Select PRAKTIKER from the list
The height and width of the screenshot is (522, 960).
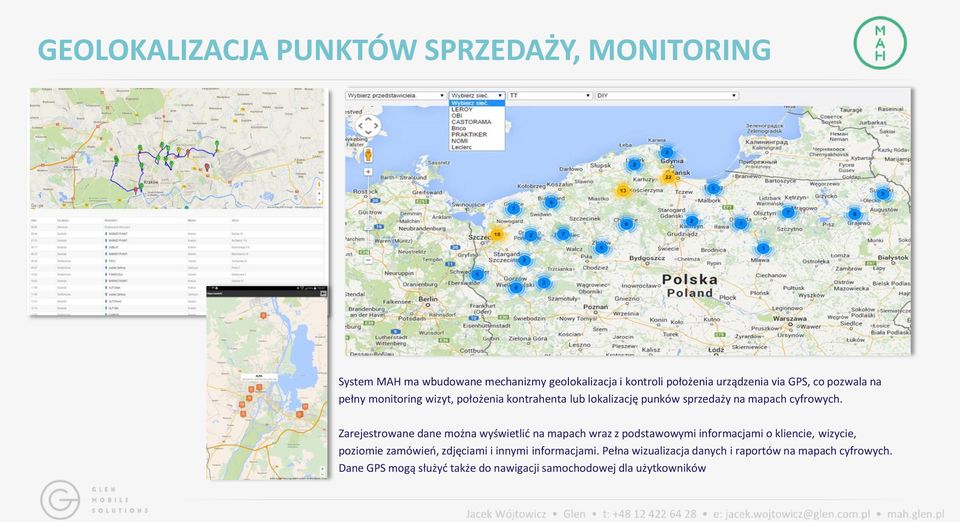477,134
